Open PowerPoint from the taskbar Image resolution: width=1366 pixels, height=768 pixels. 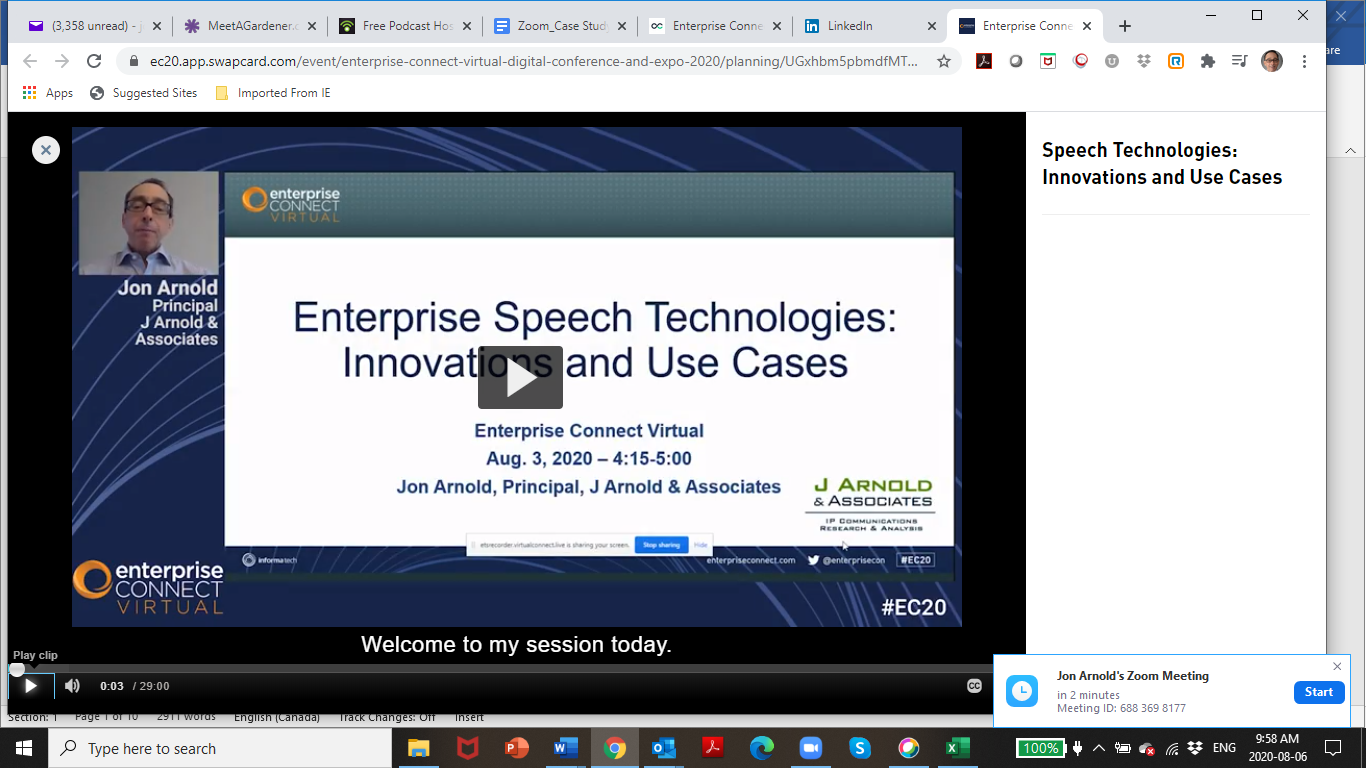click(x=516, y=748)
